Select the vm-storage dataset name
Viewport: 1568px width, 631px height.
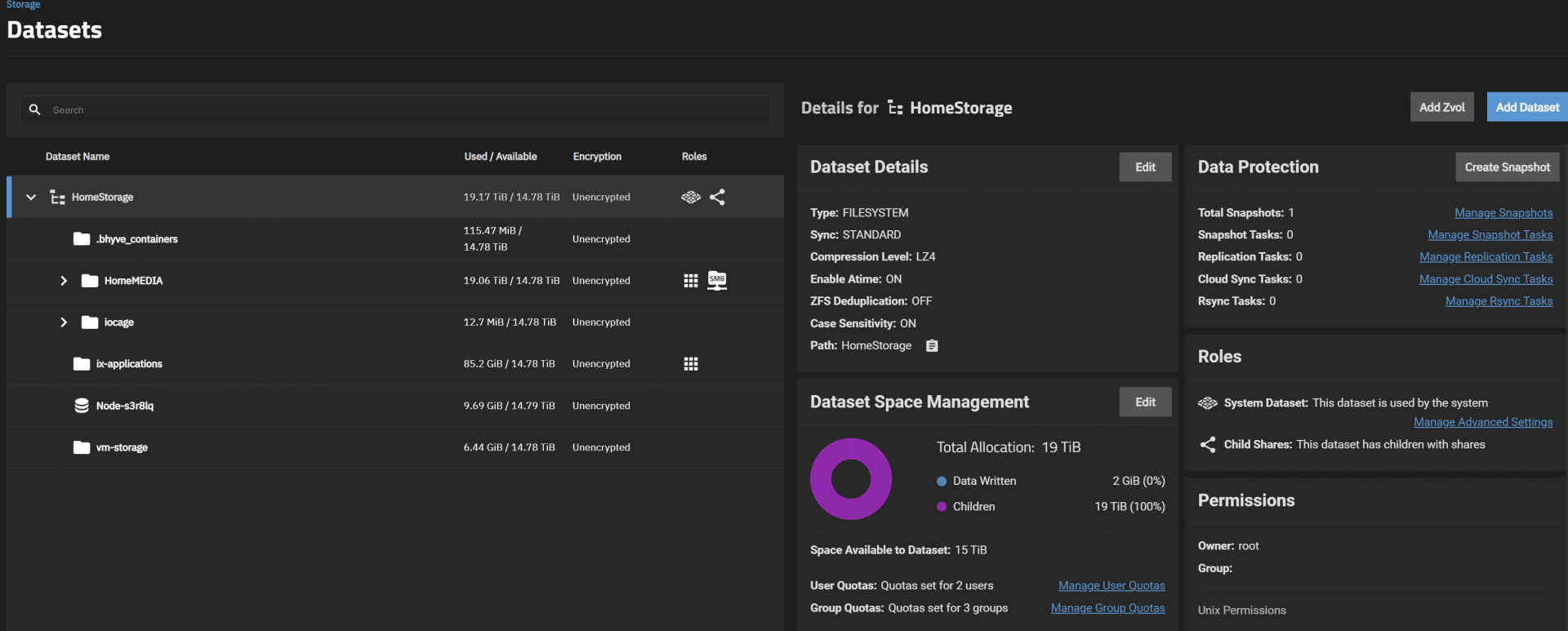pyautogui.click(x=122, y=447)
